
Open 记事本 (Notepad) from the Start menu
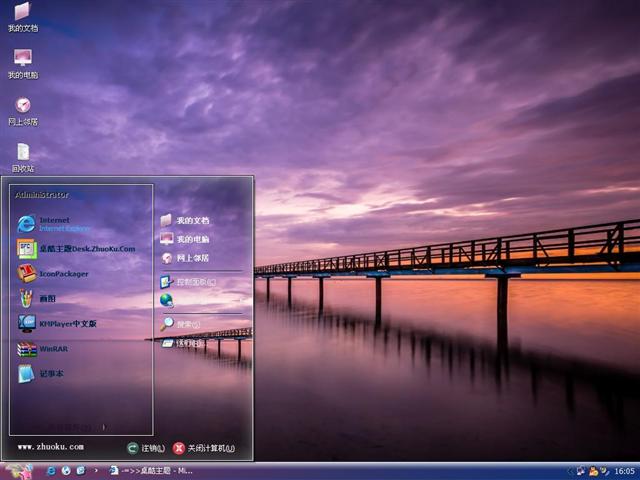(51, 374)
